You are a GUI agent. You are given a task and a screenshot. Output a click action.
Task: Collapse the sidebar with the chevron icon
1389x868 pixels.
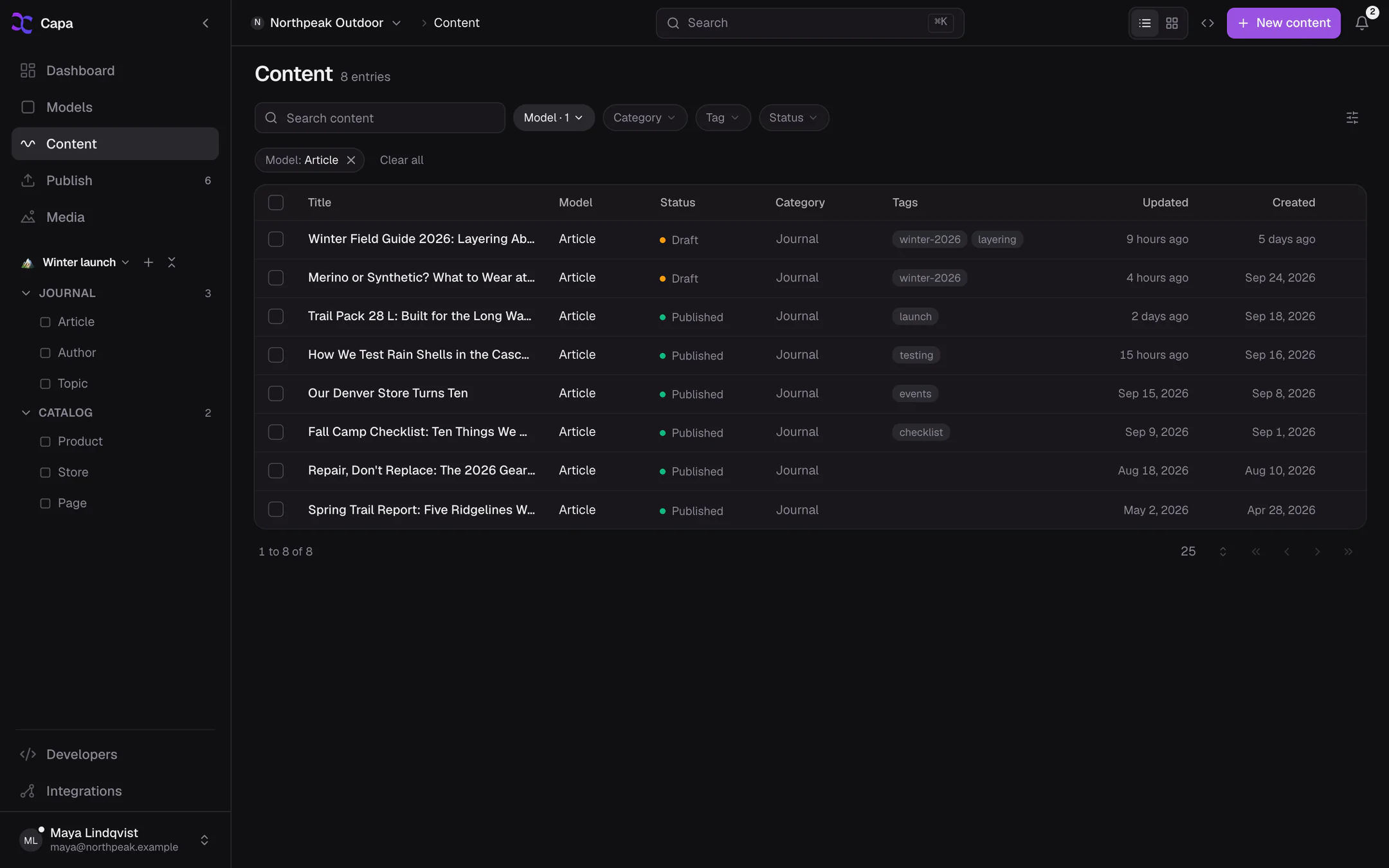coord(205,23)
